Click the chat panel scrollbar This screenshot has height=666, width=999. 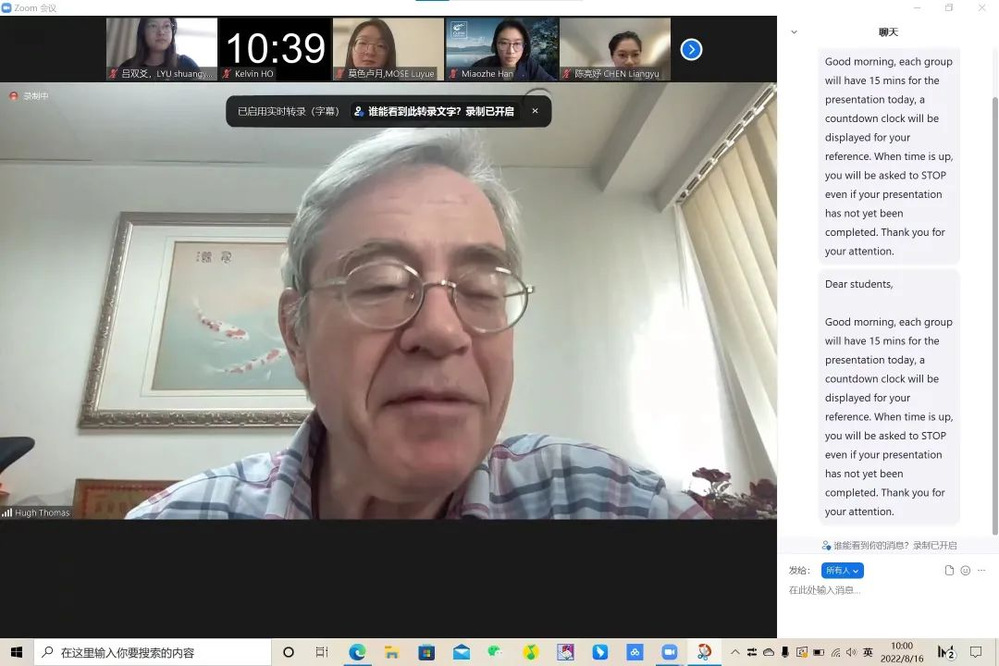coord(993,300)
